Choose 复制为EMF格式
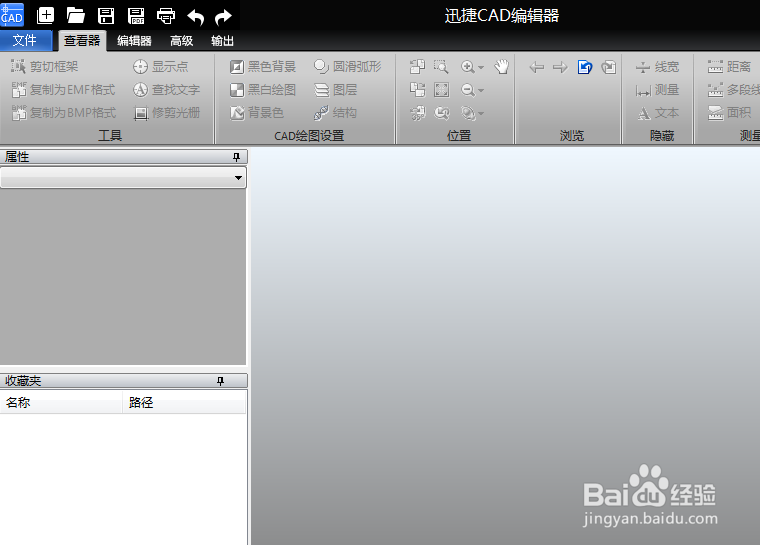Image resolution: width=760 pixels, height=545 pixels. coord(63,90)
